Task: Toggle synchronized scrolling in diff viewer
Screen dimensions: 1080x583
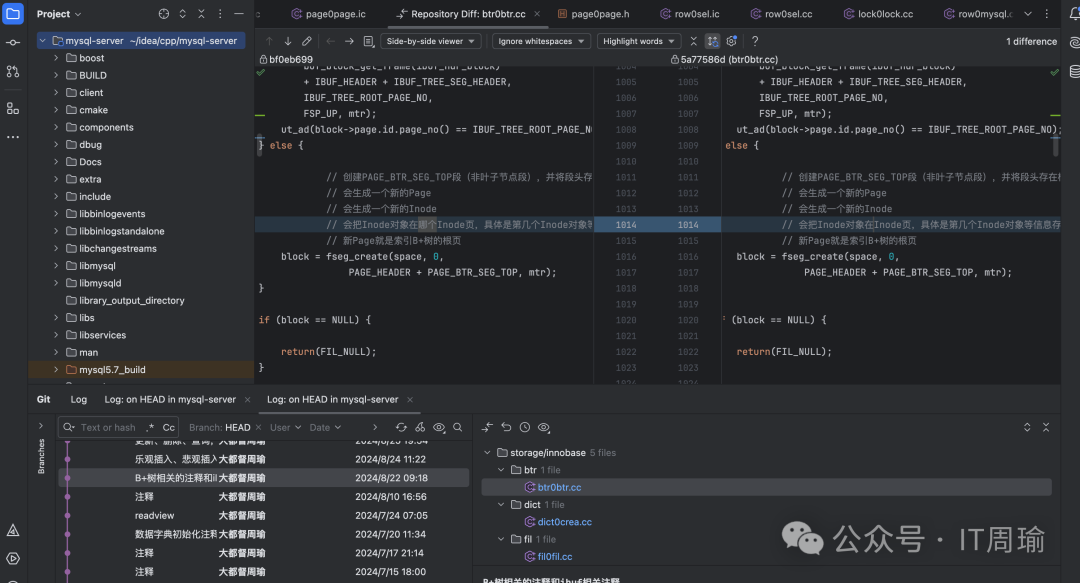Action: click(712, 41)
